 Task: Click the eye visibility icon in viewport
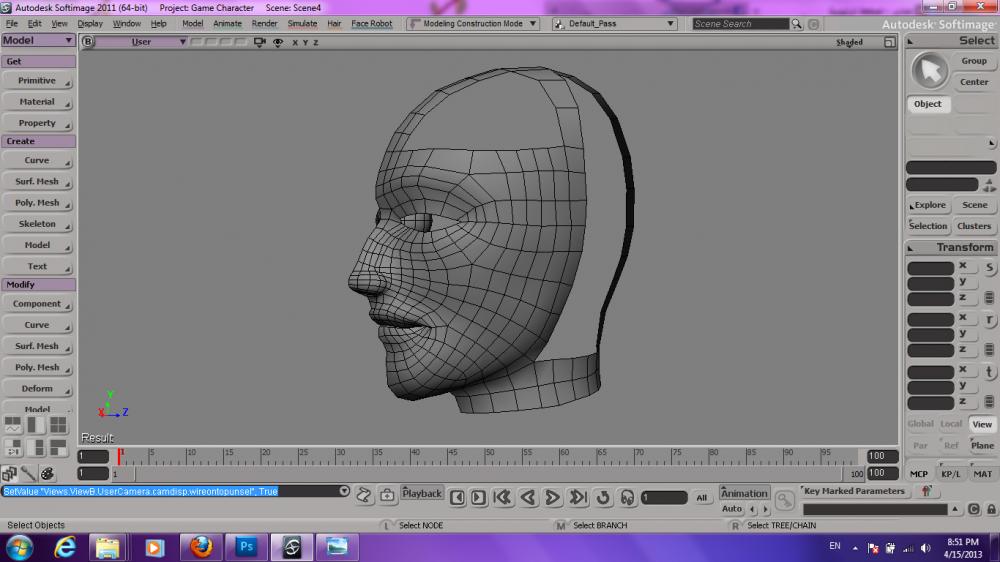(x=277, y=42)
